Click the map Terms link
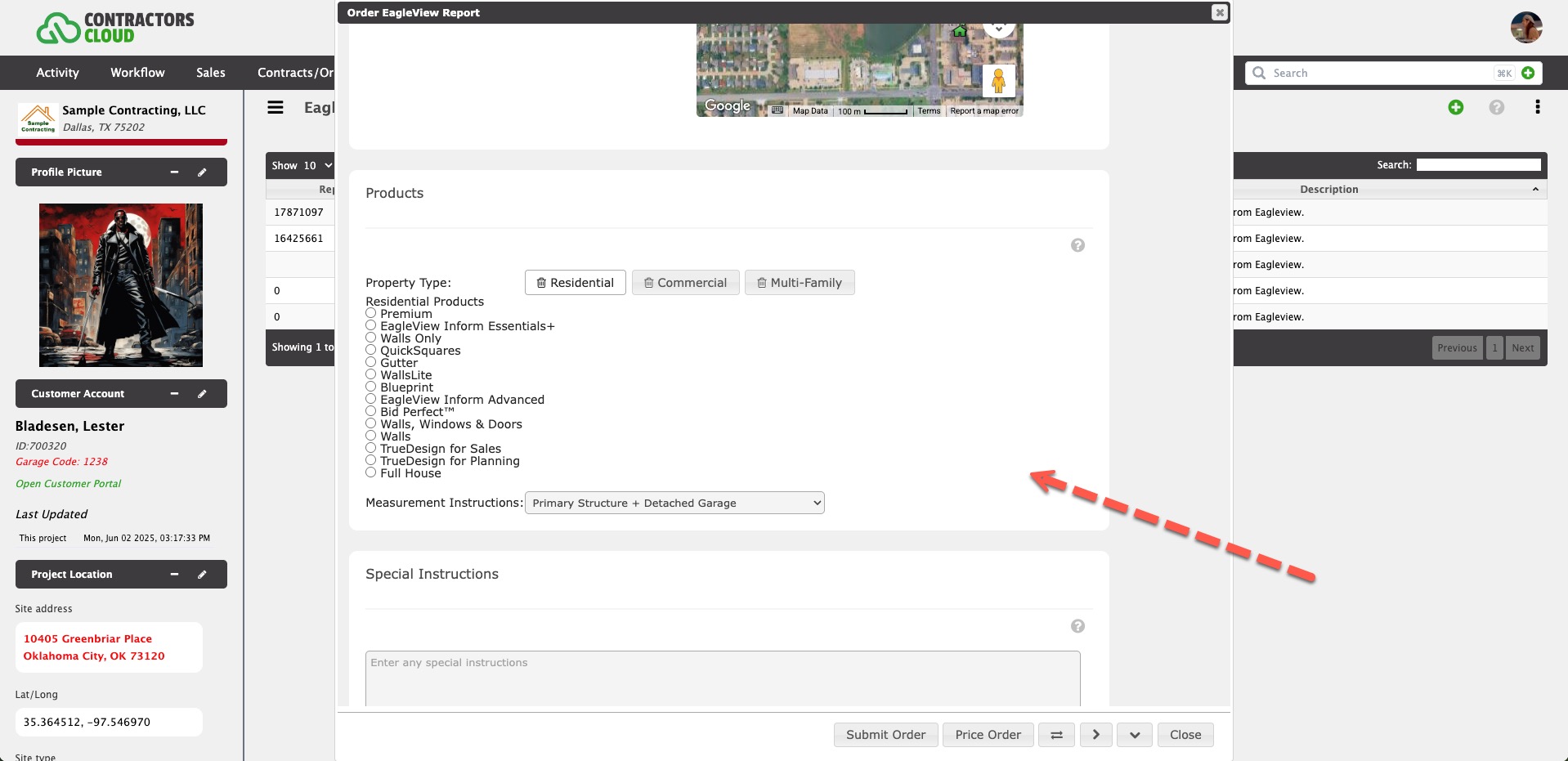The width and height of the screenshot is (1568, 761). coord(929,111)
